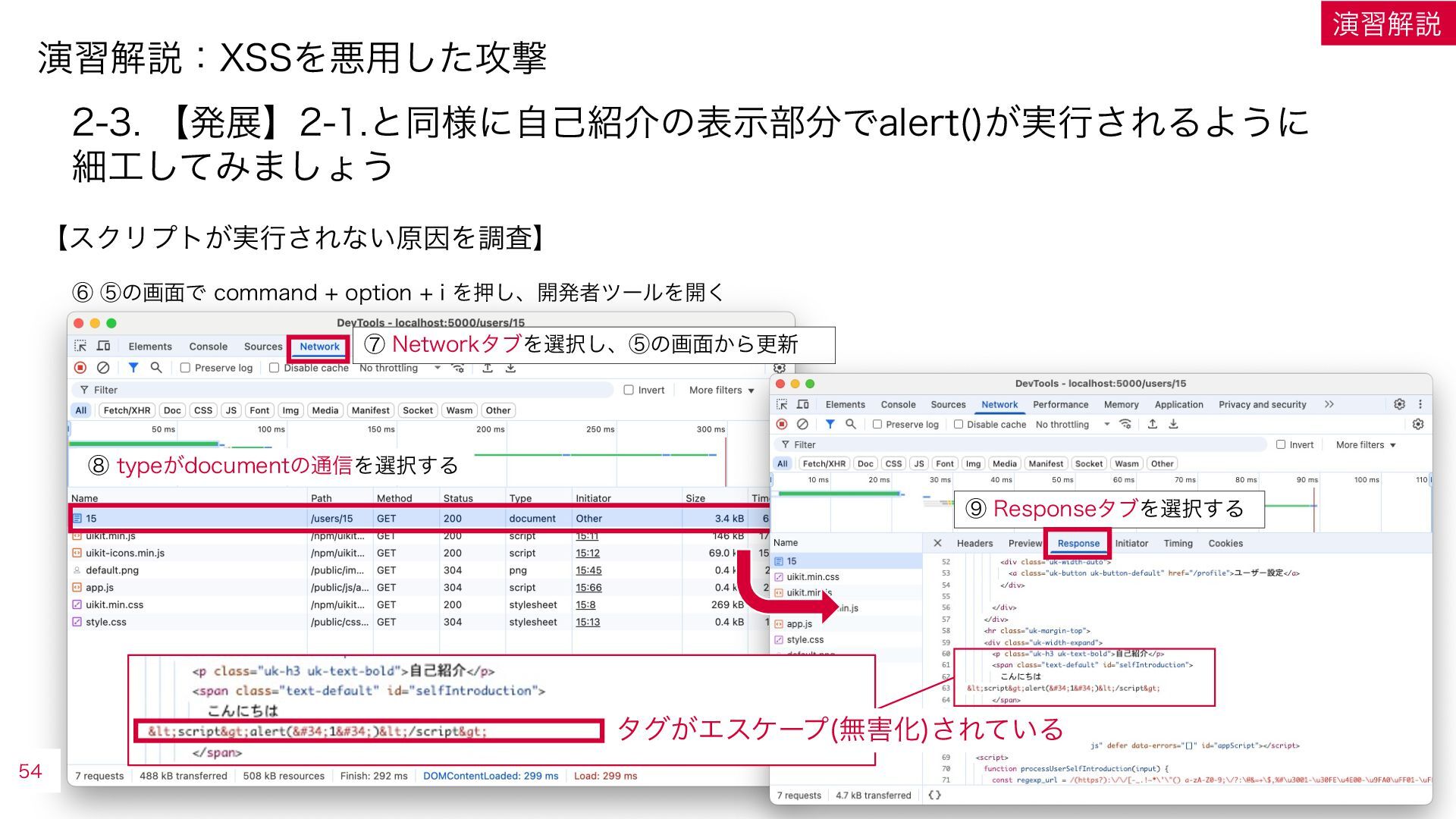
Task: Open Sources tab in left DevTools window
Action: pos(263,347)
